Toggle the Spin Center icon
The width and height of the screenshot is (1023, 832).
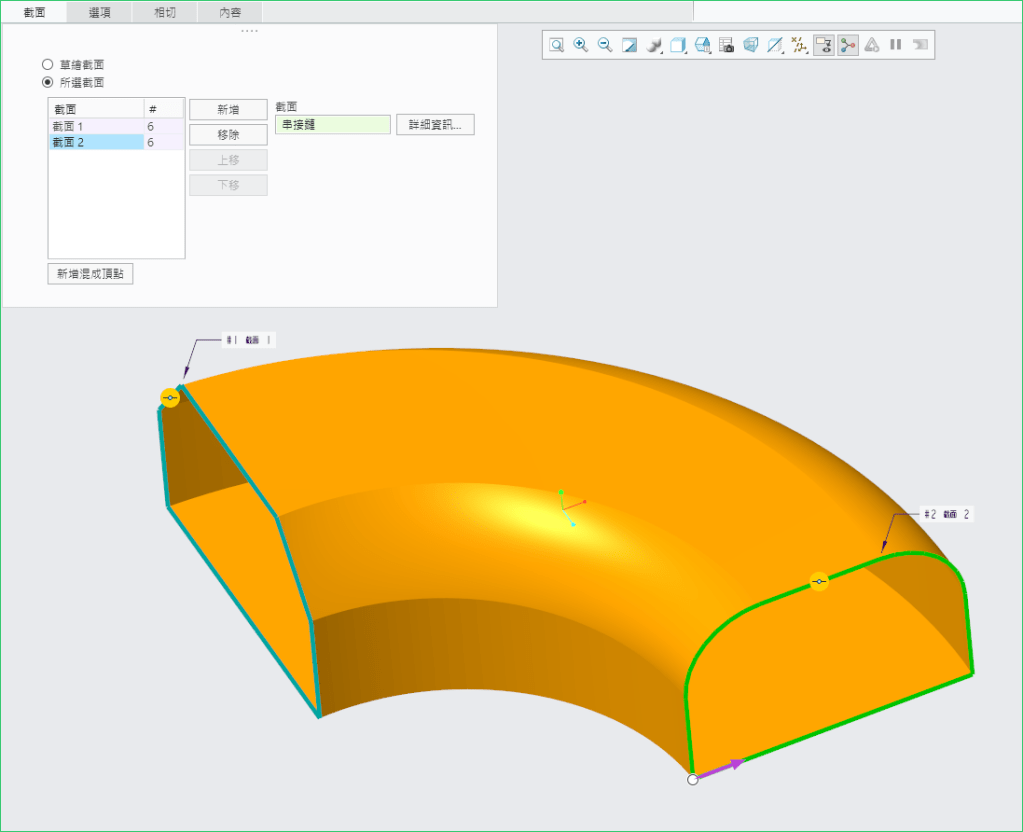tap(848, 45)
